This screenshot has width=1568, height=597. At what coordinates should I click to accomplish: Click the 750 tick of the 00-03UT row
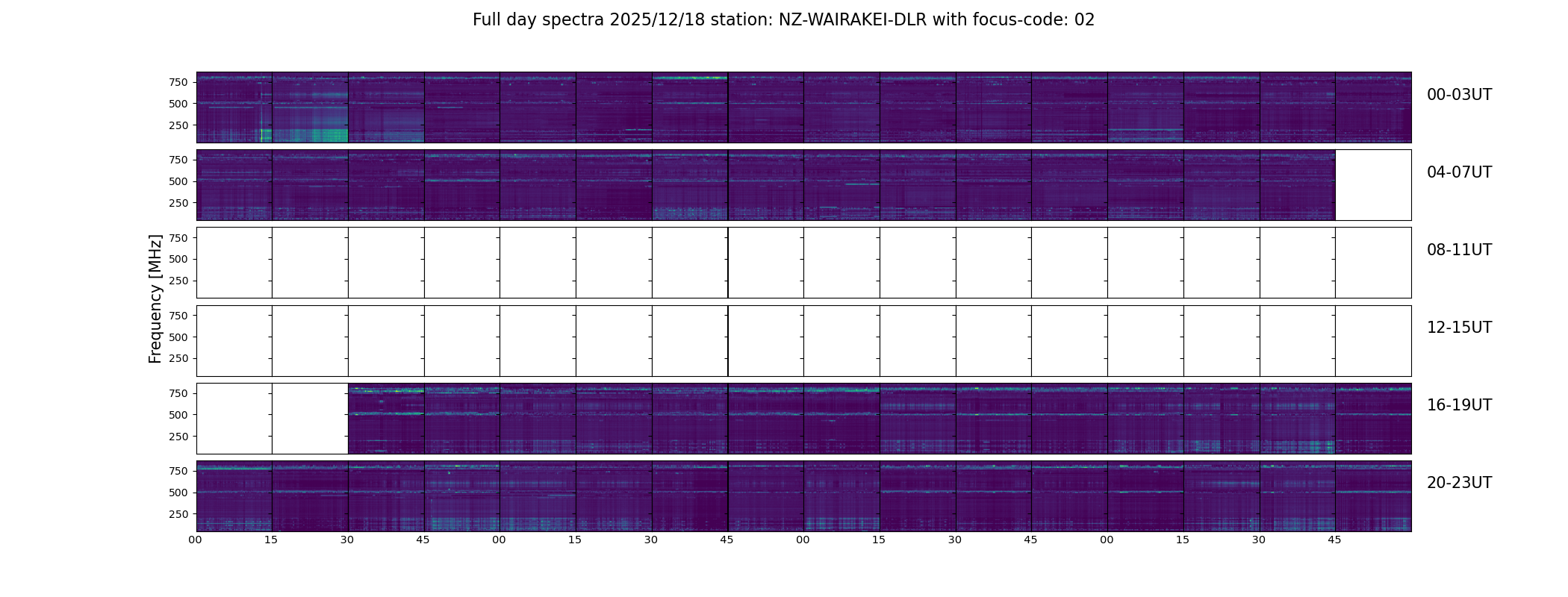[x=178, y=82]
